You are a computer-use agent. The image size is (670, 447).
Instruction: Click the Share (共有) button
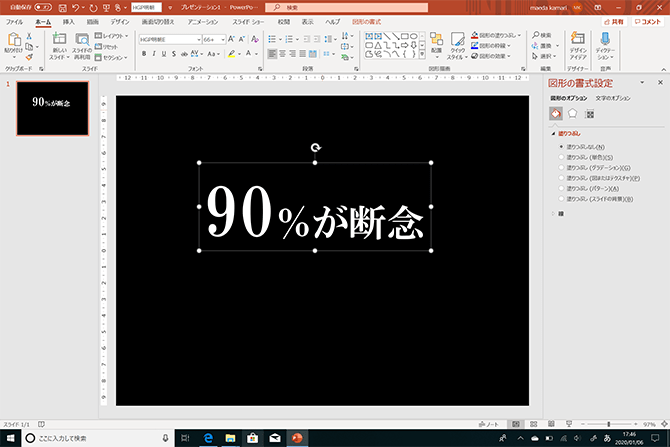pyautogui.click(x=614, y=22)
